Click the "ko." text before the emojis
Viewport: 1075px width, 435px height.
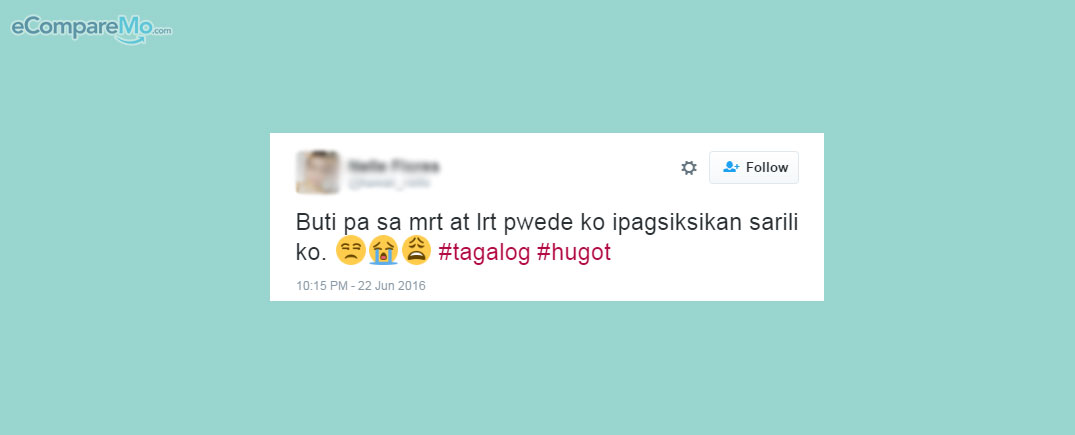pyautogui.click(x=309, y=252)
